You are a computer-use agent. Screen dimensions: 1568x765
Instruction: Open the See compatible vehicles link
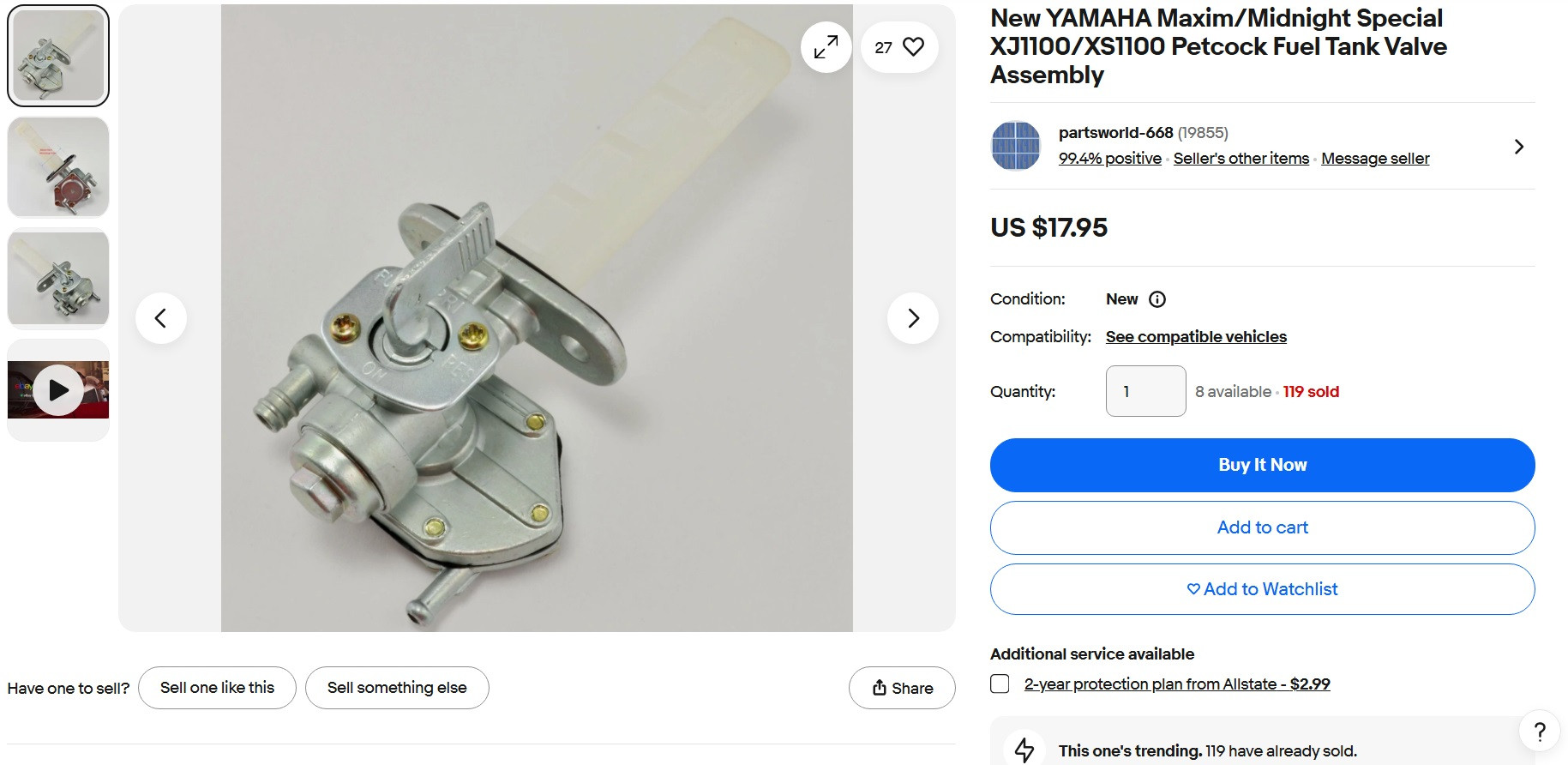(x=1196, y=337)
